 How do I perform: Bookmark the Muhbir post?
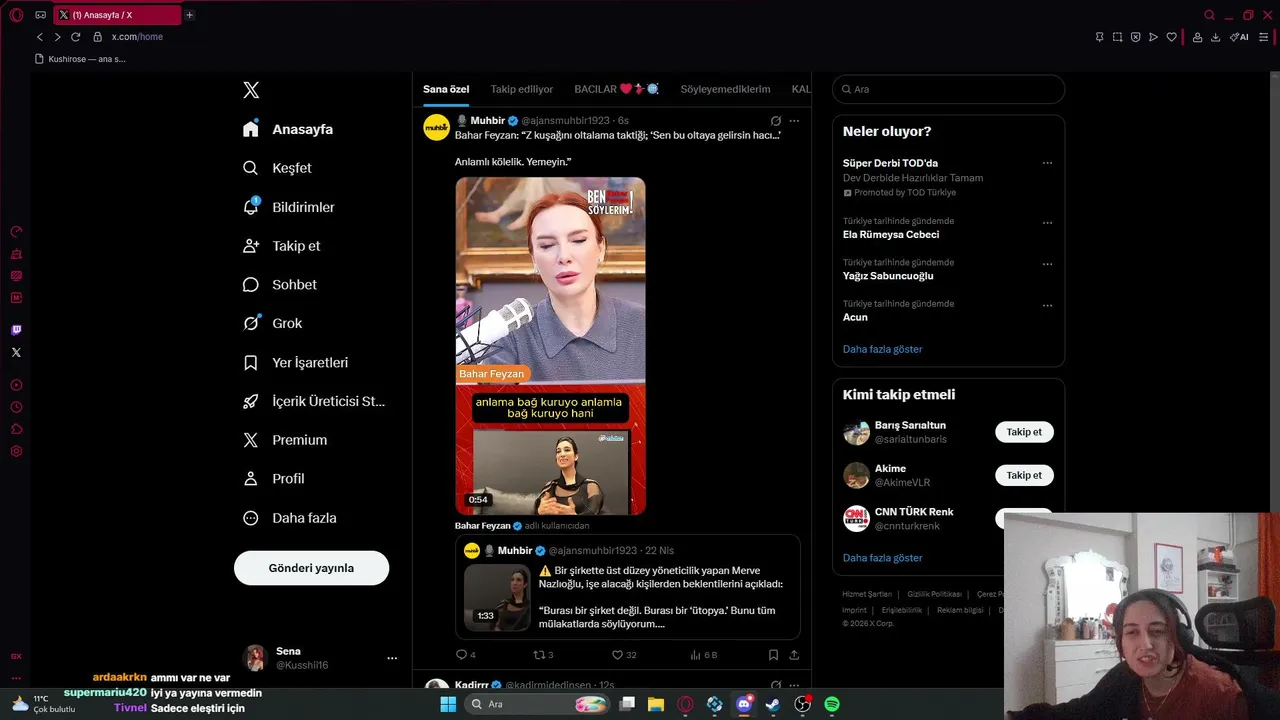point(773,655)
